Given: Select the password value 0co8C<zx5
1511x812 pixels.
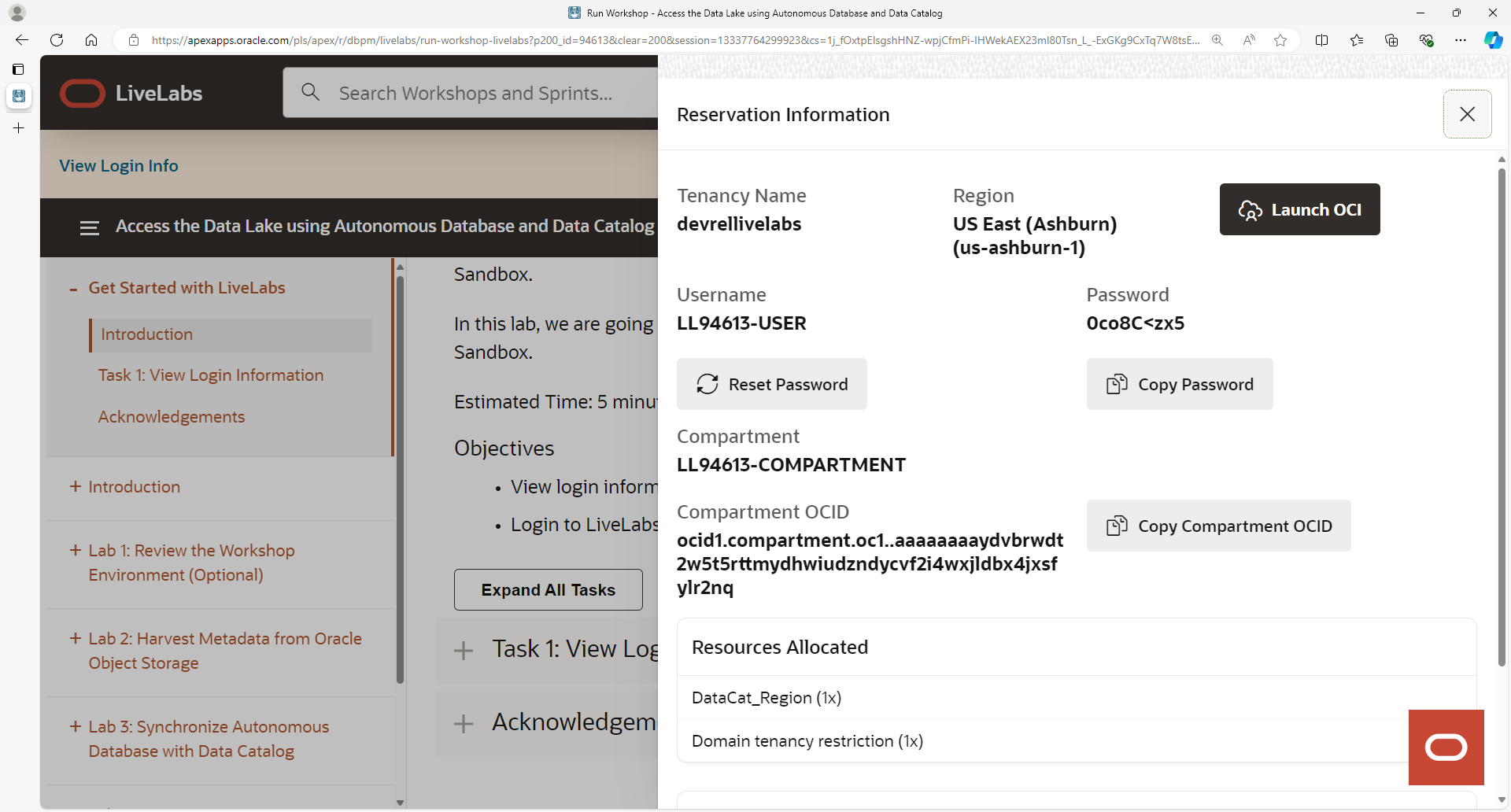Looking at the screenshot, I should (1135, 323).
